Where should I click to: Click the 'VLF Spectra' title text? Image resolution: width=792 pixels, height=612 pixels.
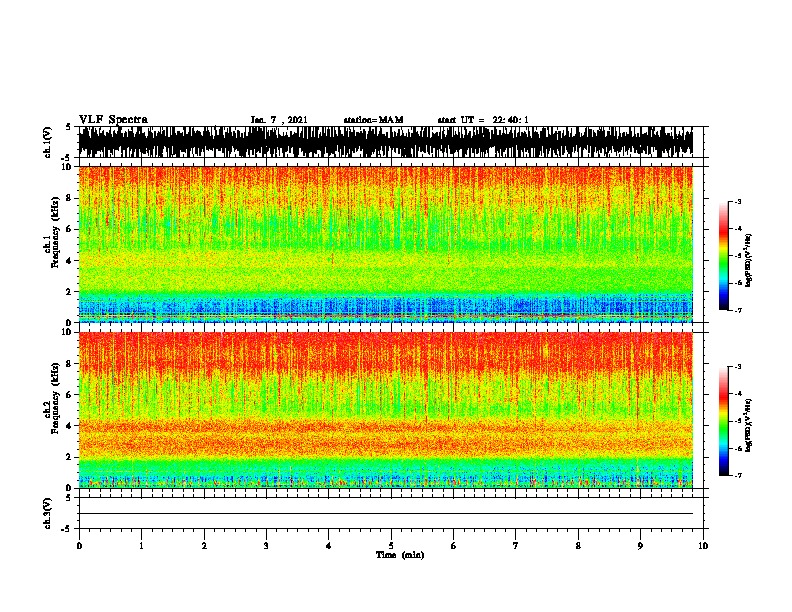click(x=113, y=119)
